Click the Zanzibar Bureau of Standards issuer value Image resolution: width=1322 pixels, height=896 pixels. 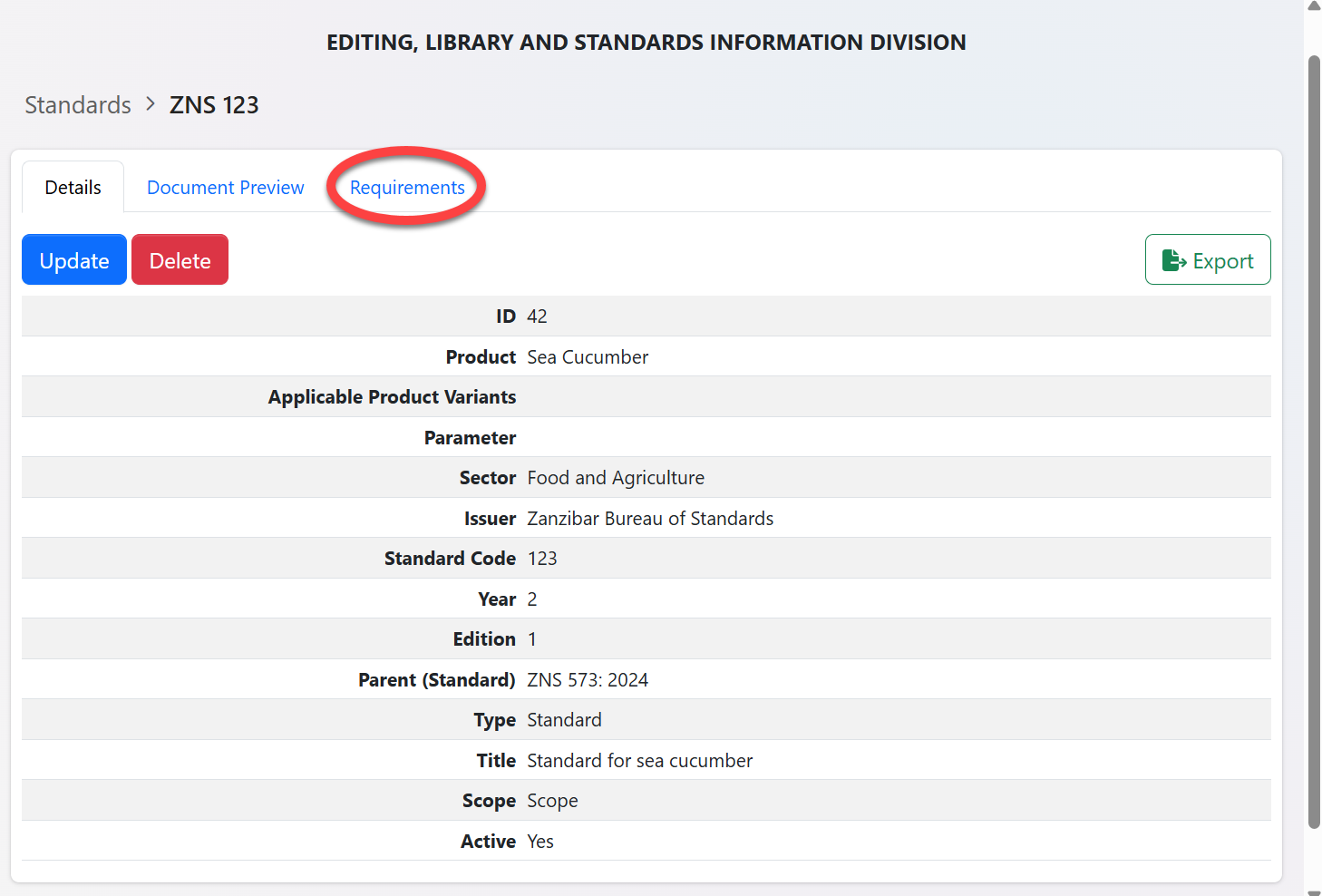650,519
